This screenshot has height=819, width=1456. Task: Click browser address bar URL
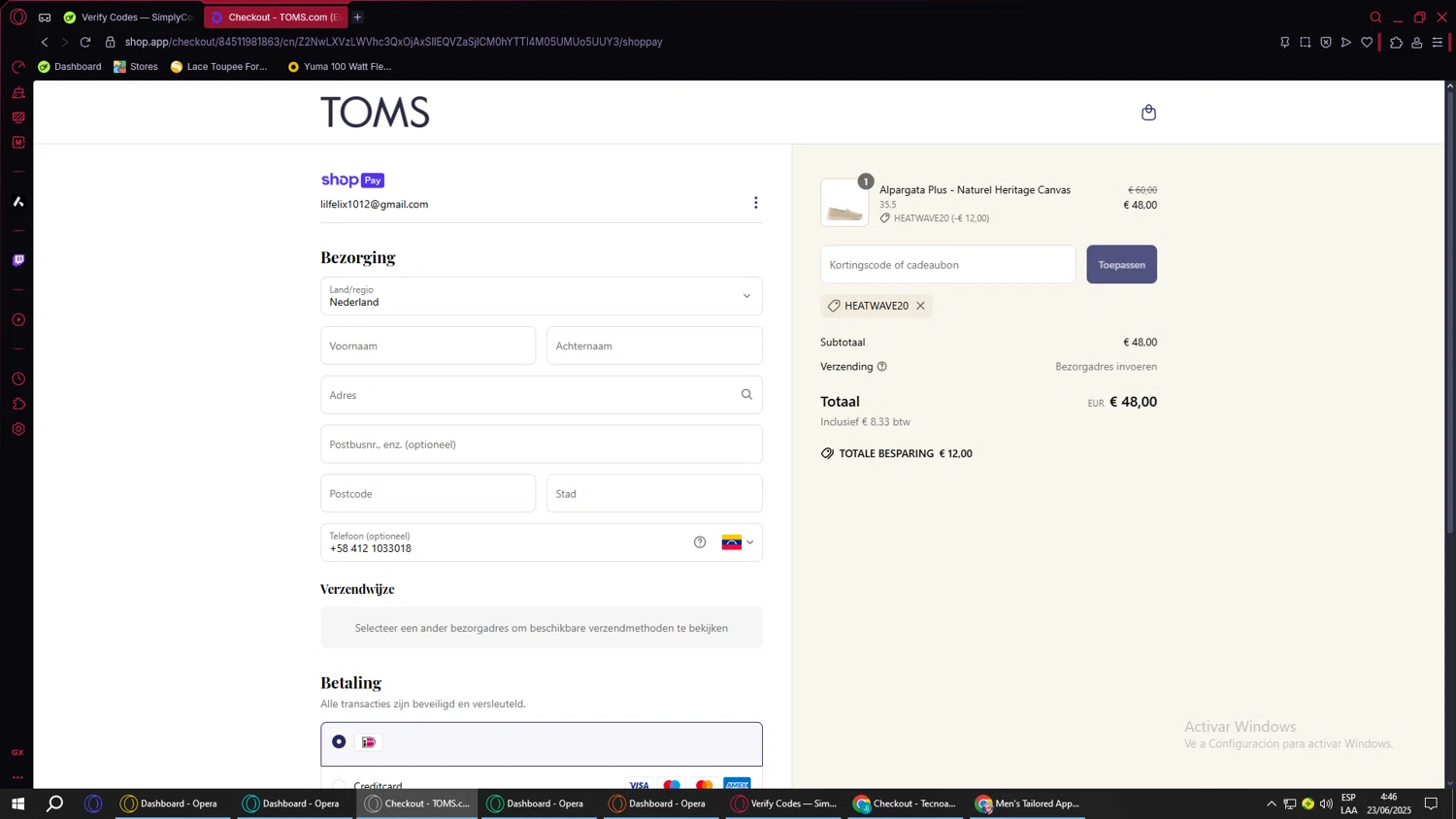[393, 42]
